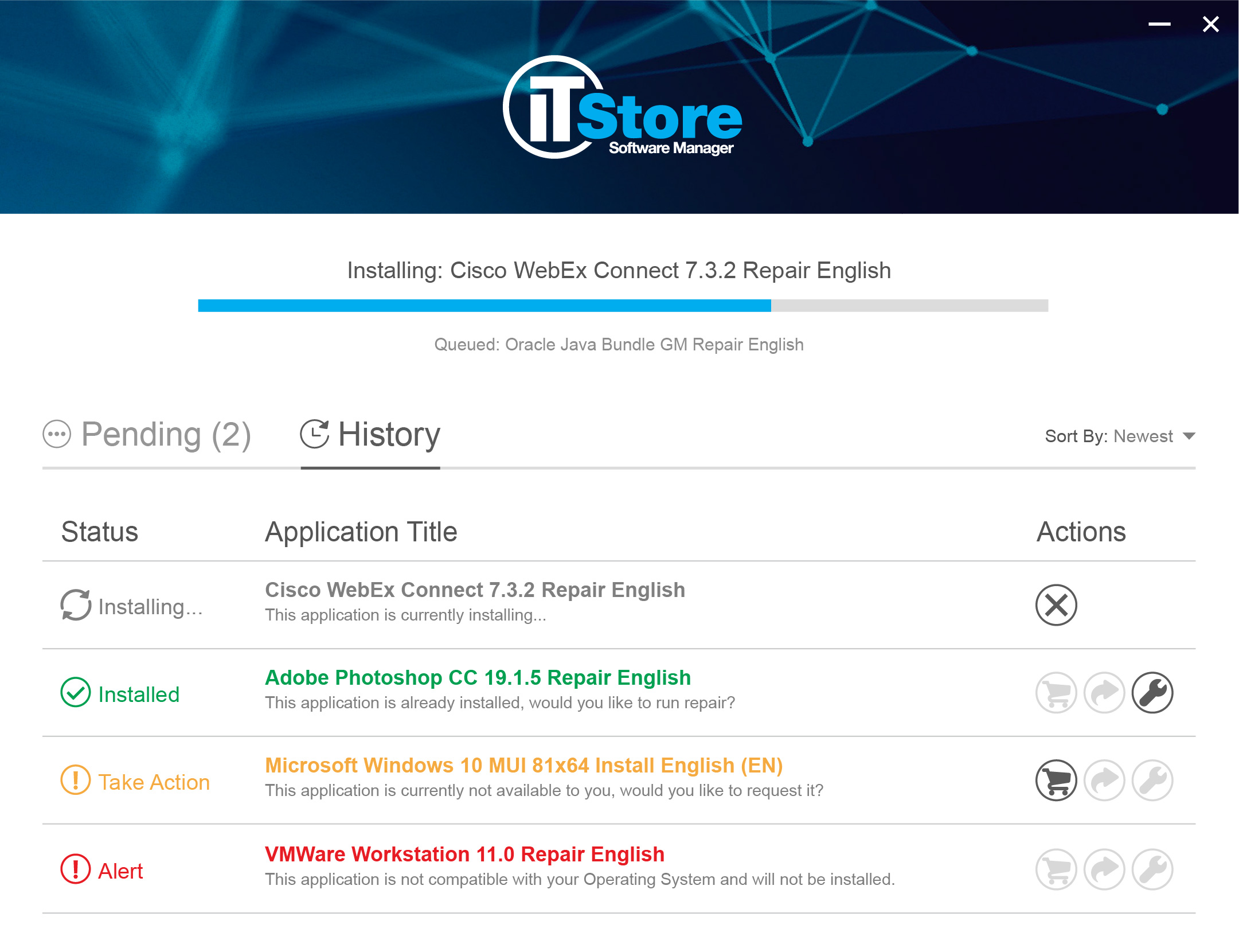Click the share icon on the Adobe Photoshop row

click(x=1105, y=692)
